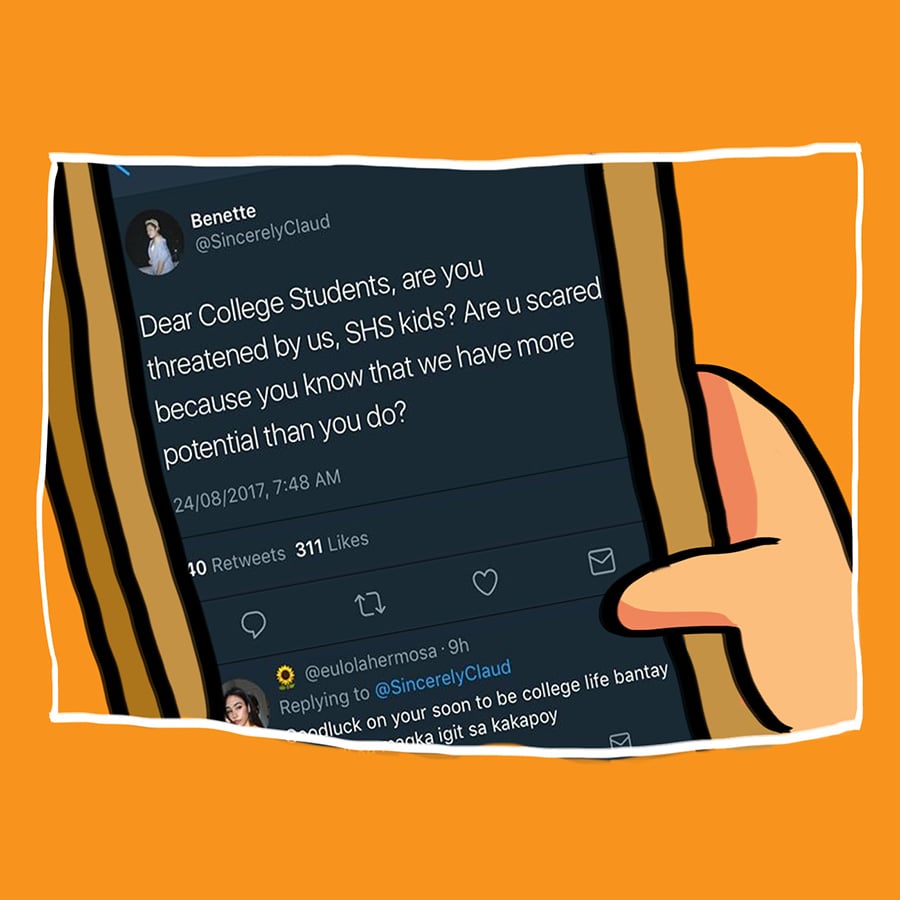900x900 pixels.
Task: Tap the 9h timestamp on the reply
Action: (x=459, y=646)
